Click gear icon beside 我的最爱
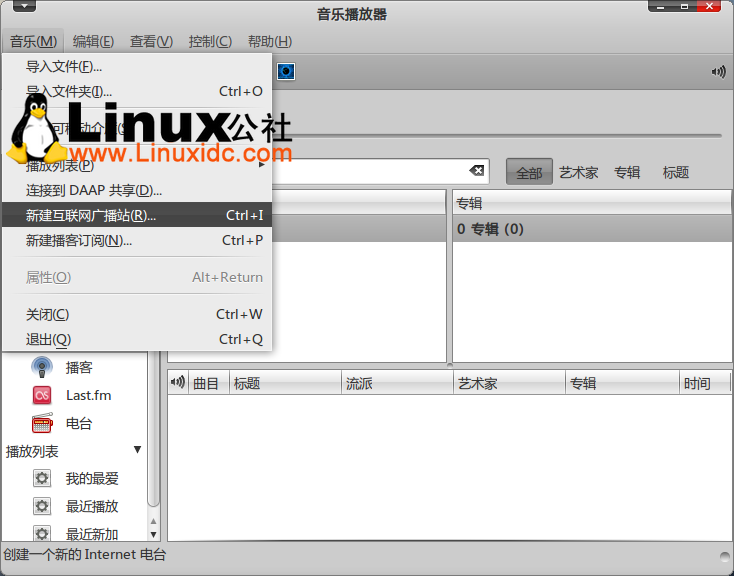 pos(42,479)
